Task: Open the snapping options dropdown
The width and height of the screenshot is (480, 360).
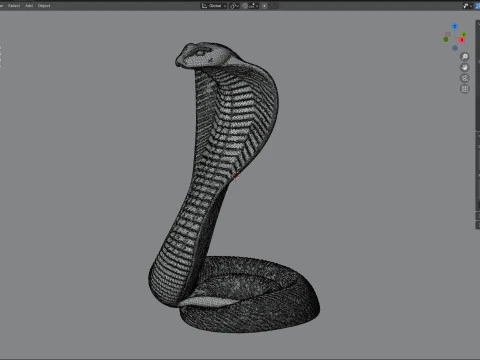Action: point(254,6)
